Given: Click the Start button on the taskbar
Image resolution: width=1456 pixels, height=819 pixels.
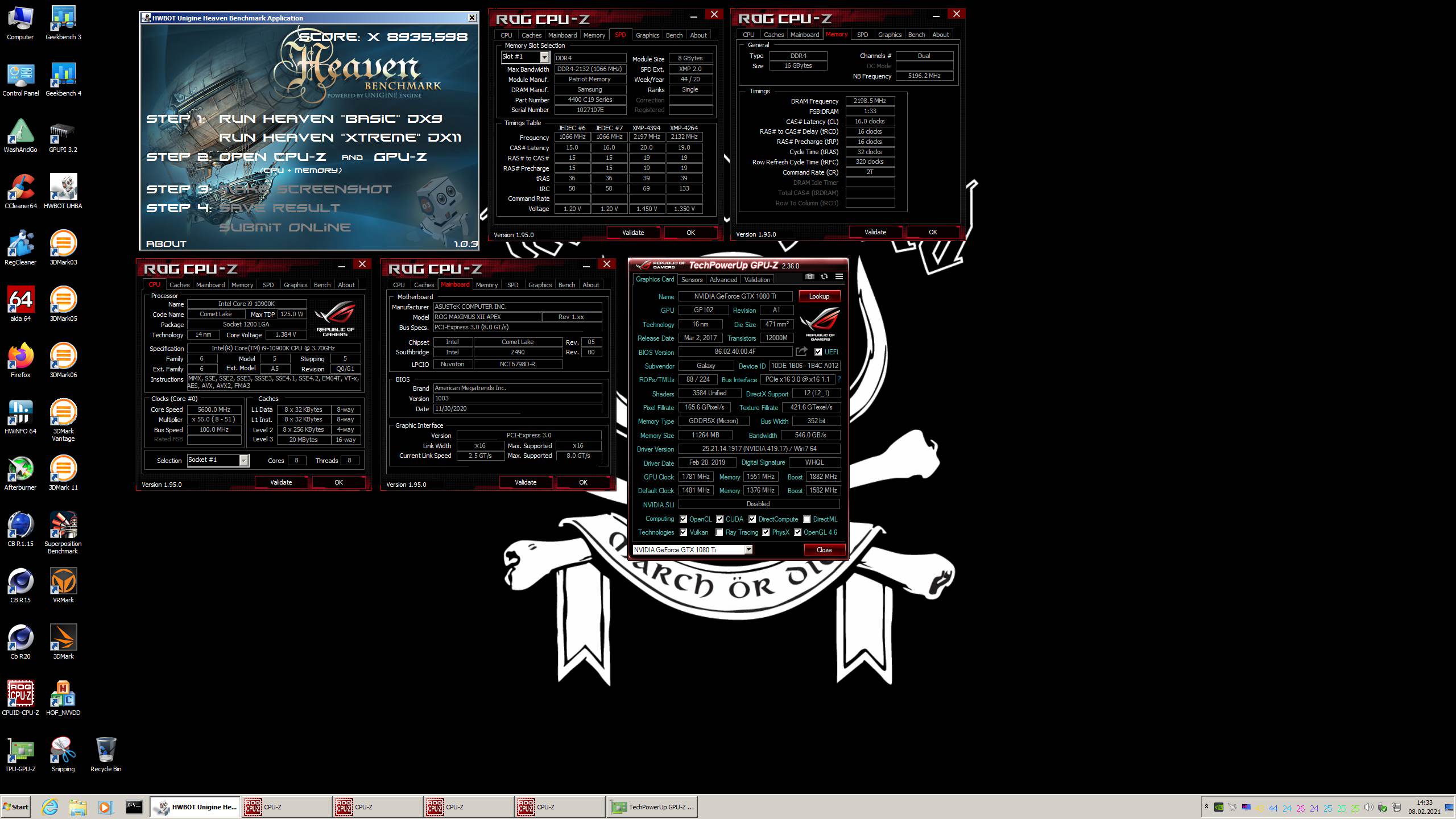Looking at the screenshot, I should click(16, 806).
